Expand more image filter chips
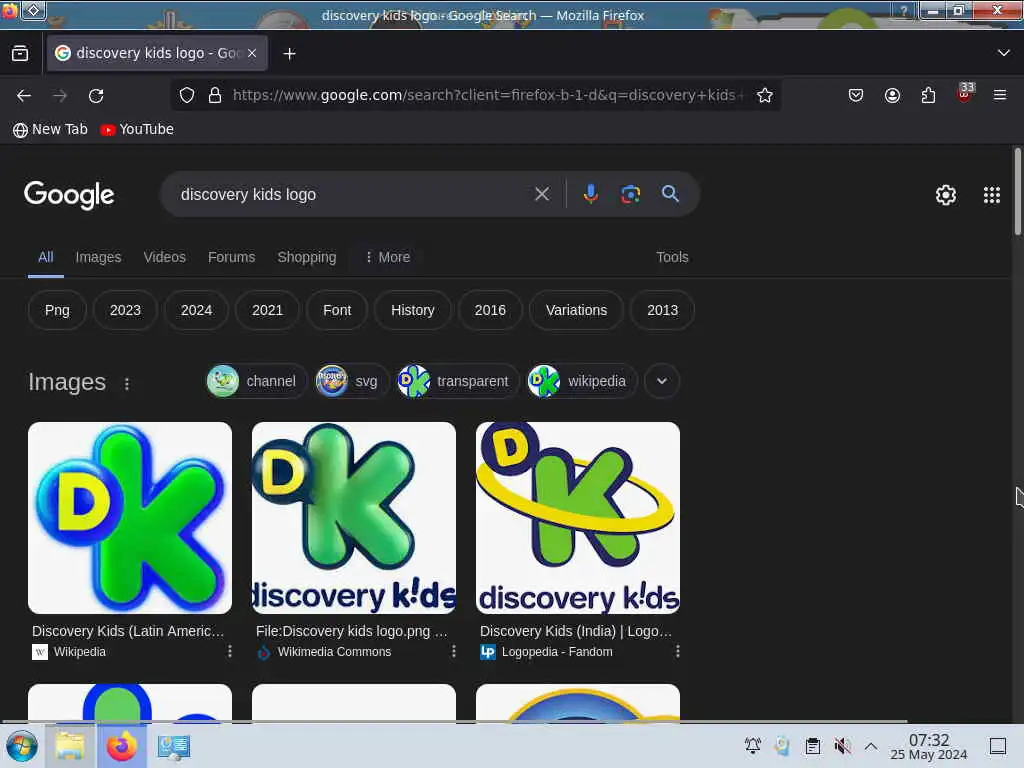This screenshot has height=768, width=1024. 662,381
